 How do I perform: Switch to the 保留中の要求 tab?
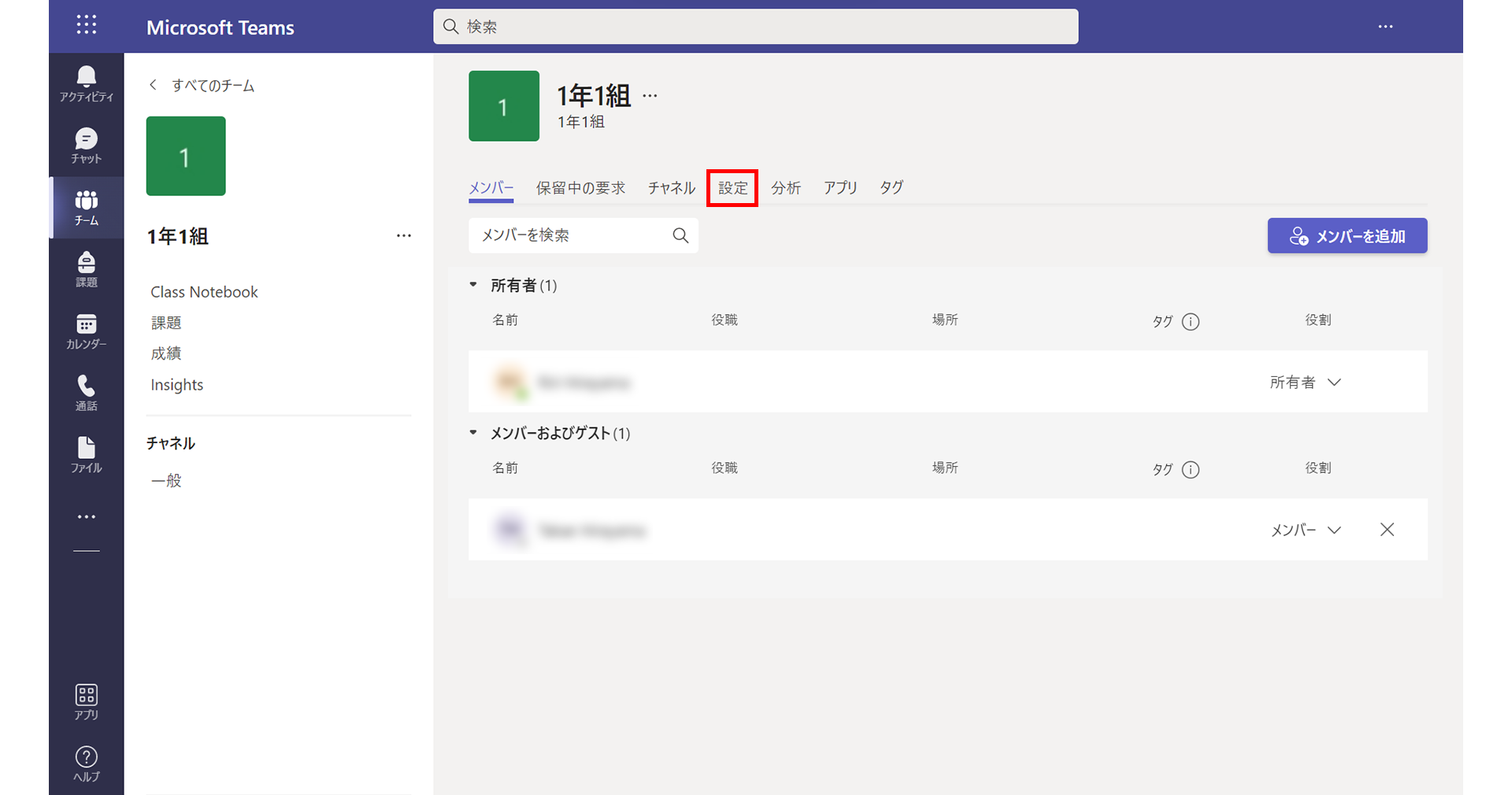pos(580,187)
